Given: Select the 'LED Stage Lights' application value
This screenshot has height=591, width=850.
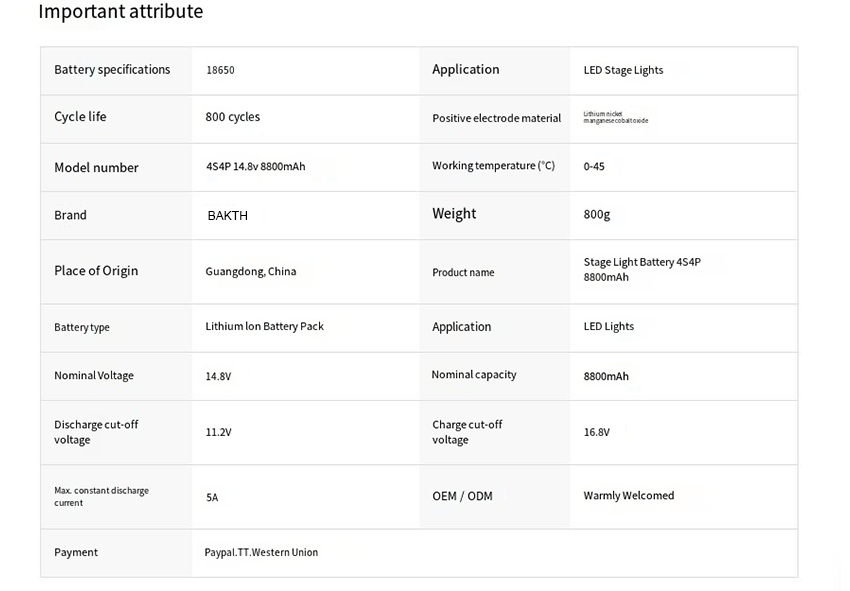Looking at the screenshot, I should 623,71.
